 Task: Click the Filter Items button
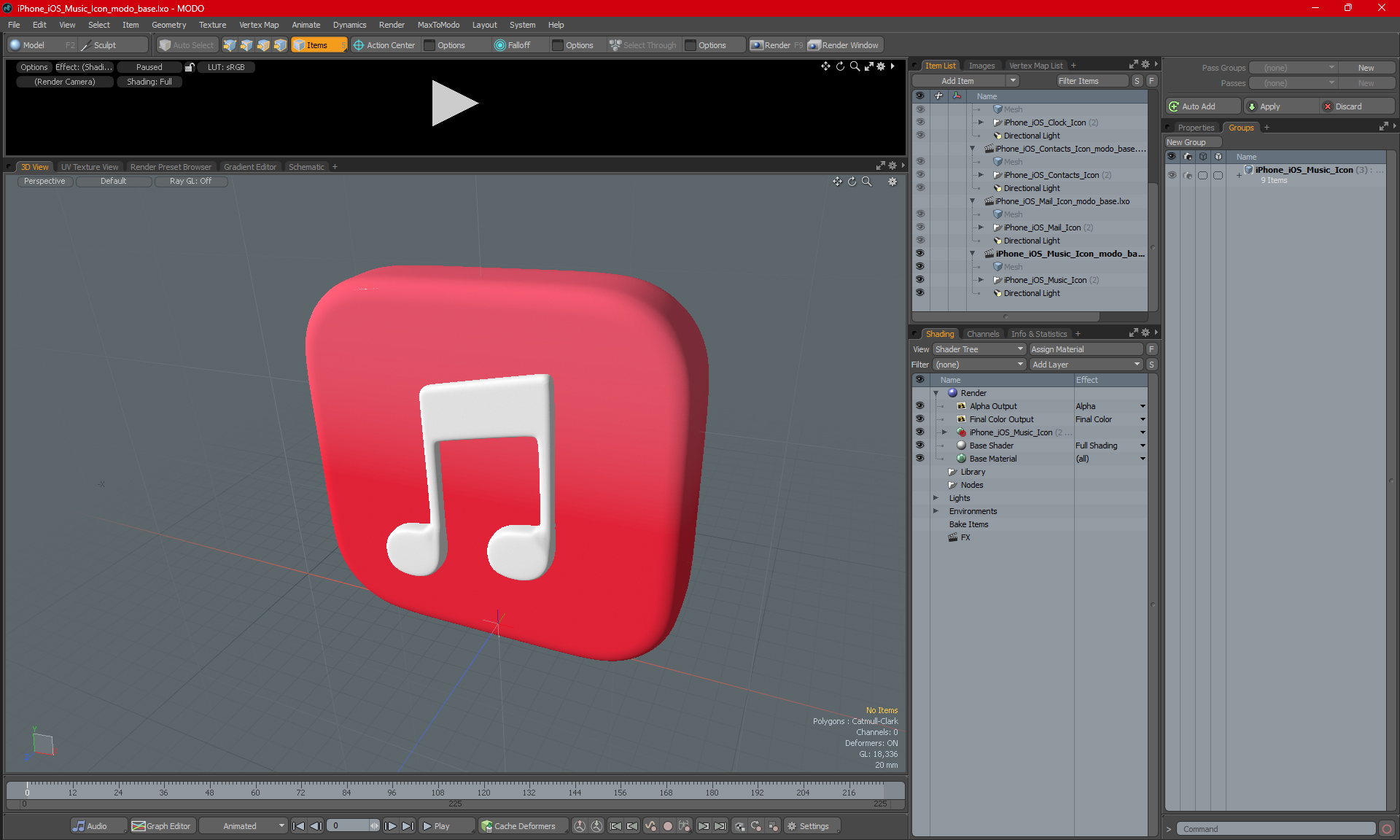tap(1092, 81)
